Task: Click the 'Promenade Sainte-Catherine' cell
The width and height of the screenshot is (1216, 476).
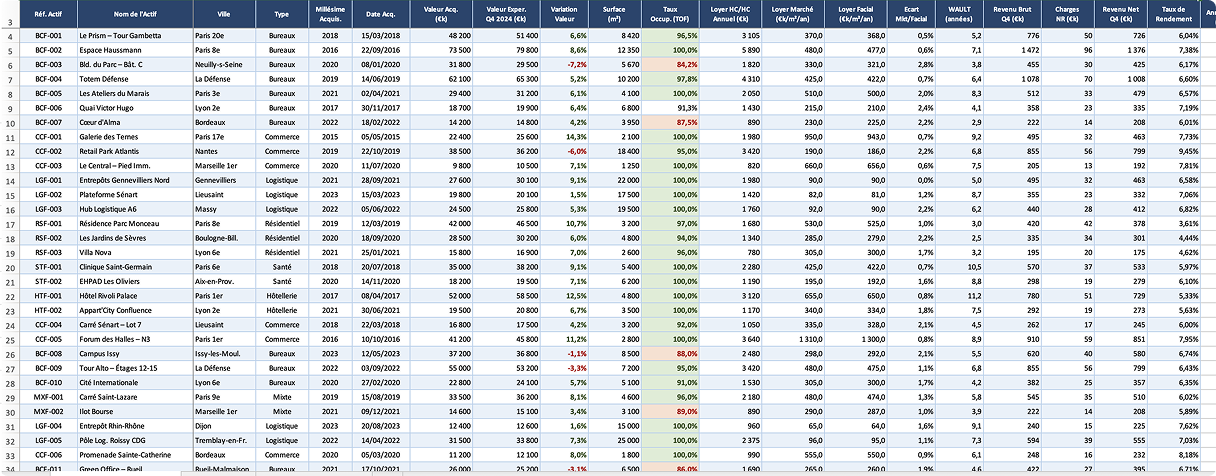Action: click(x=134, y=455)
